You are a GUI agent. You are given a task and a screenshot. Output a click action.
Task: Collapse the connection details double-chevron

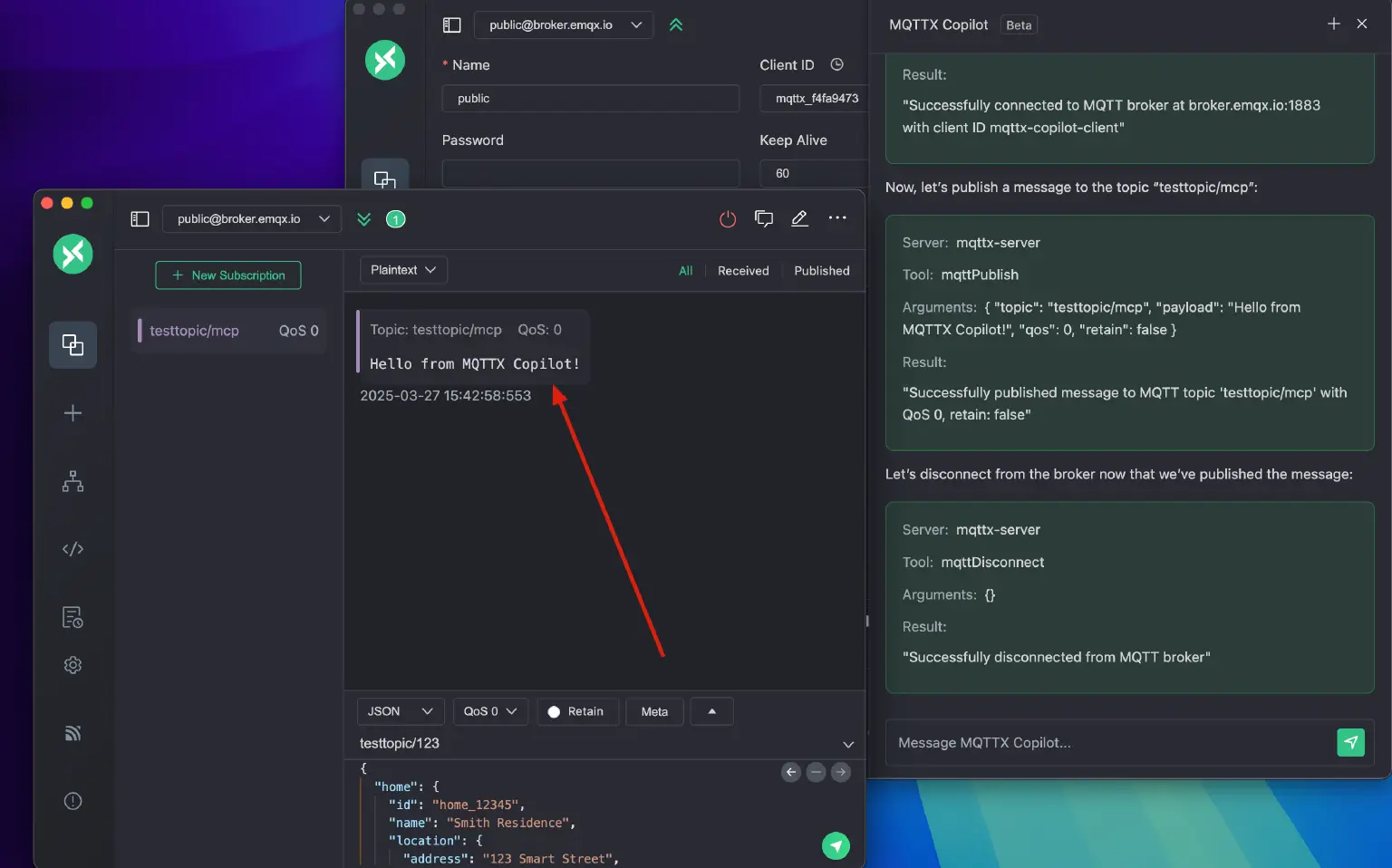(363, 219)
